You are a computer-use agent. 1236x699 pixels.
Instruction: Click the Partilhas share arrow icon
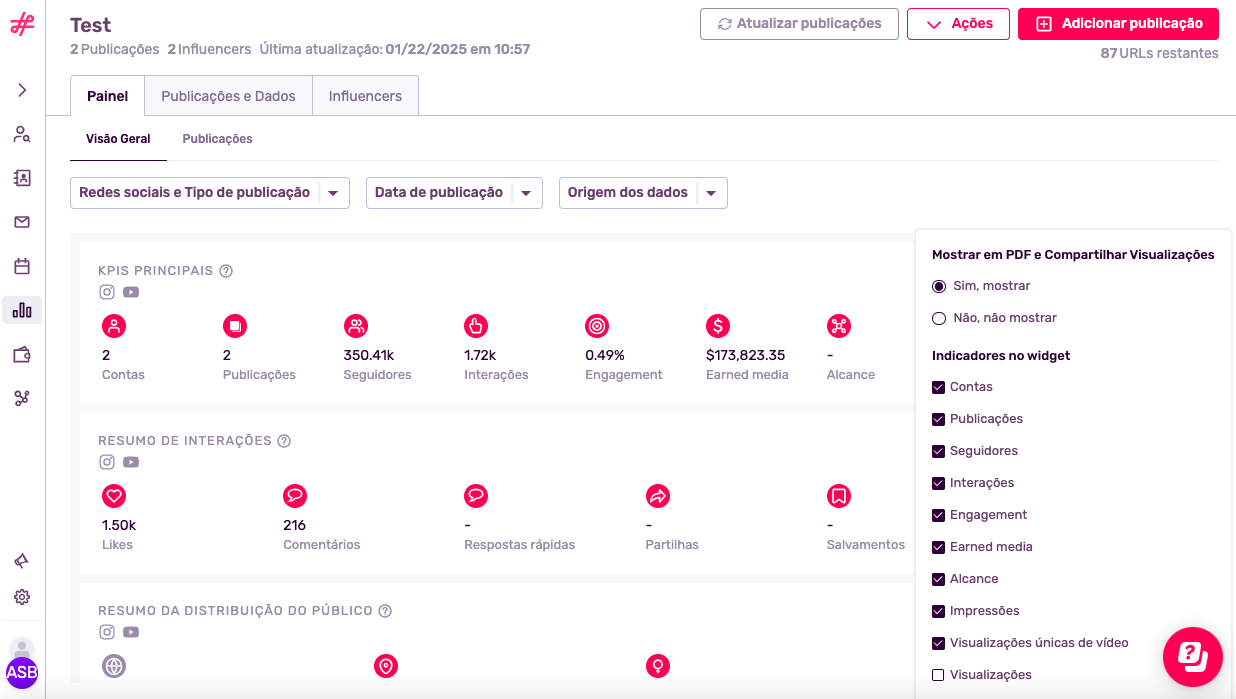657,495
